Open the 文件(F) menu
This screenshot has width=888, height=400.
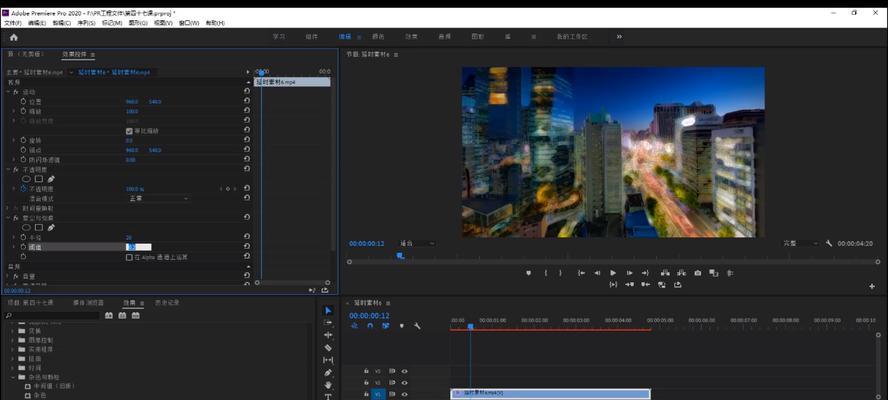pyautogui.click(x=12, y=23)
